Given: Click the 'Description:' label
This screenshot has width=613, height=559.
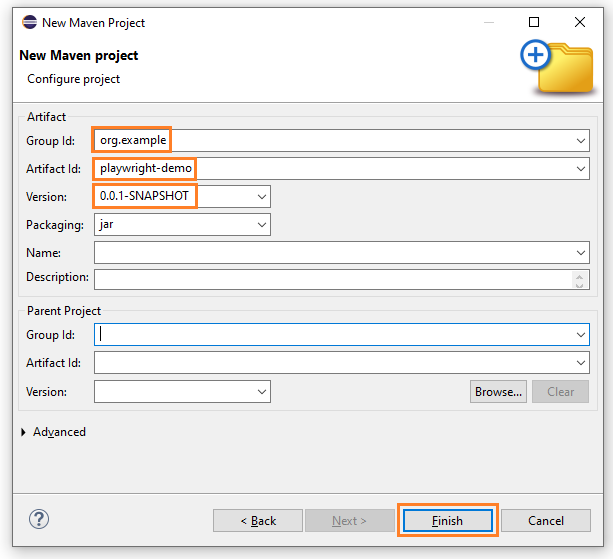Looking at the screenshot, I should (x=57, y=277).
